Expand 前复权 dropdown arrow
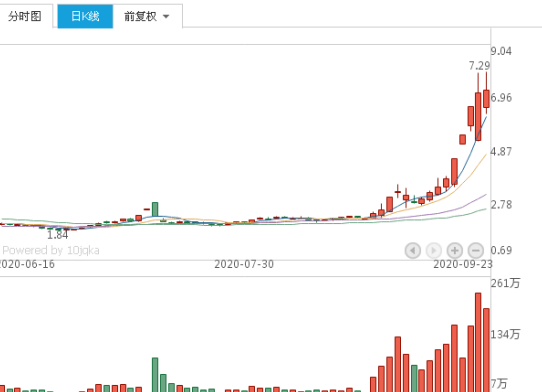The image size is (542, 392). (166, 17)
